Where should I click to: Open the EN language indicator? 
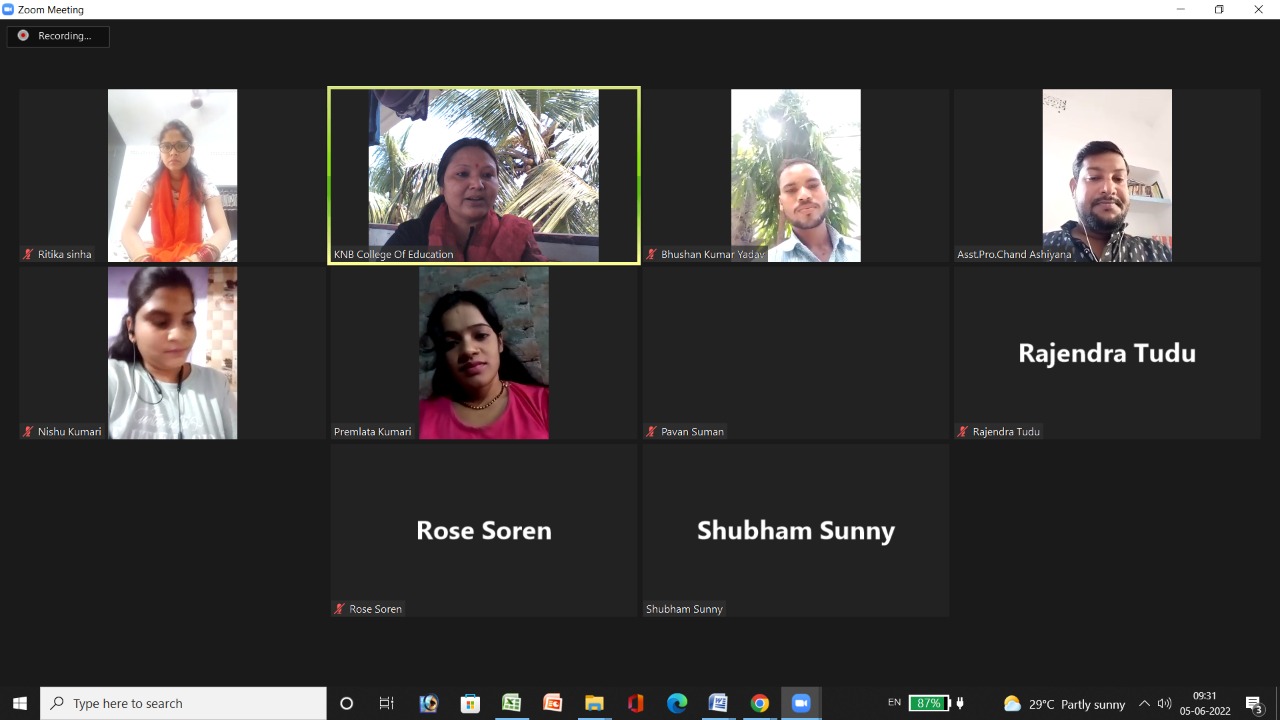(x=894, y=703)
